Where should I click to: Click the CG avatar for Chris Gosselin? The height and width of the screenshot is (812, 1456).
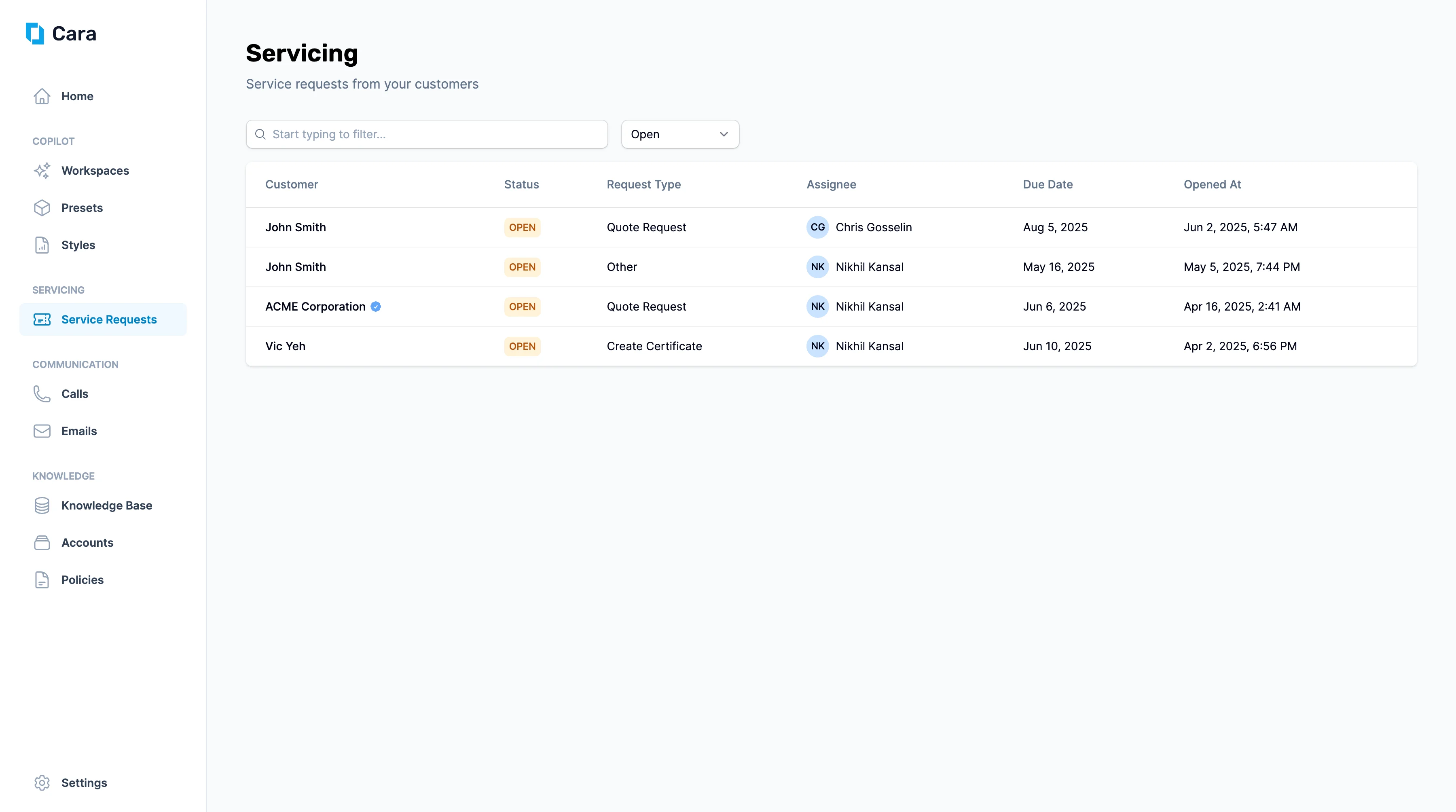click(x=817, y=227)
